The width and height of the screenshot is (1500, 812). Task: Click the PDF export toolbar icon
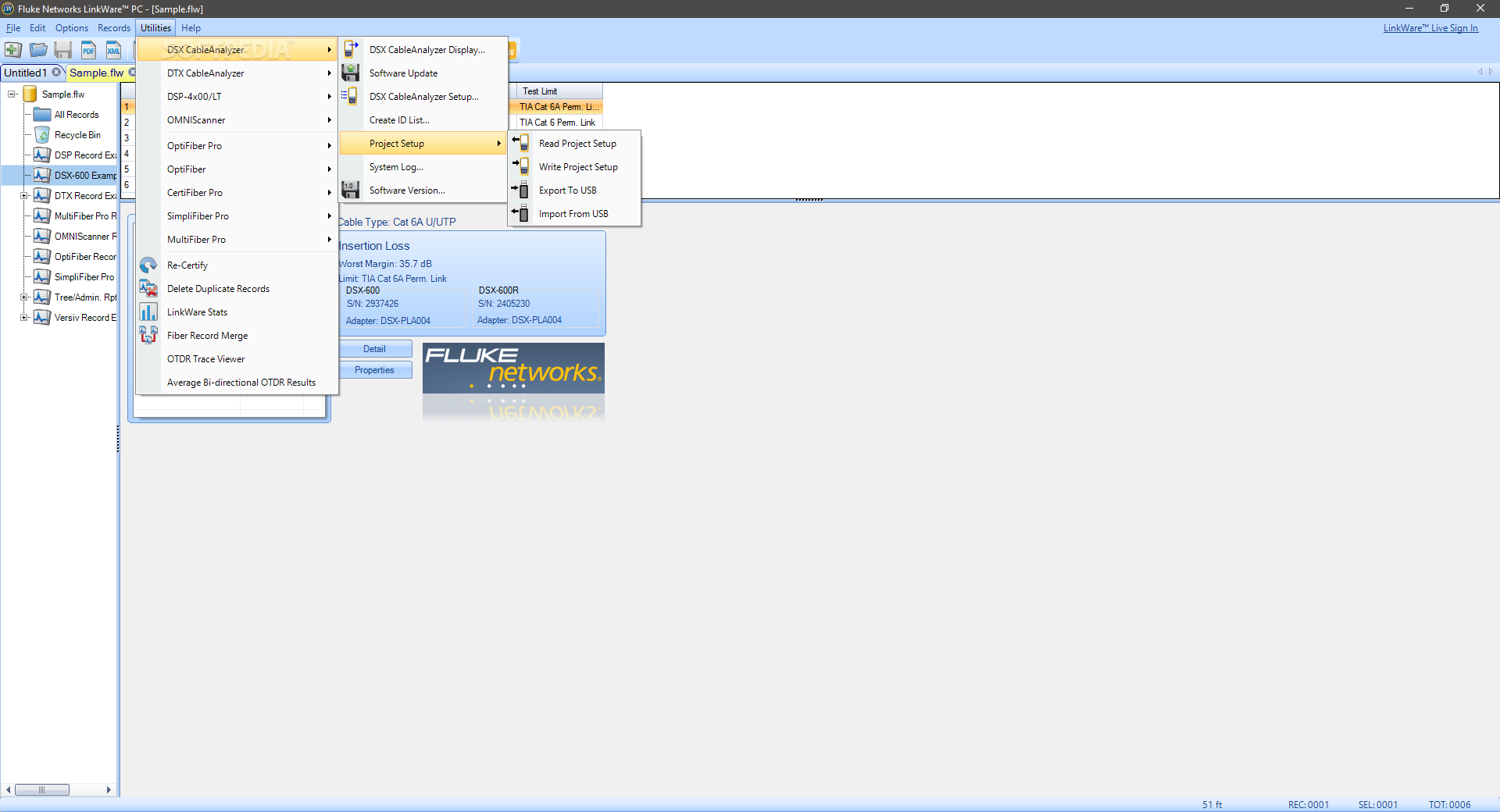88,50
